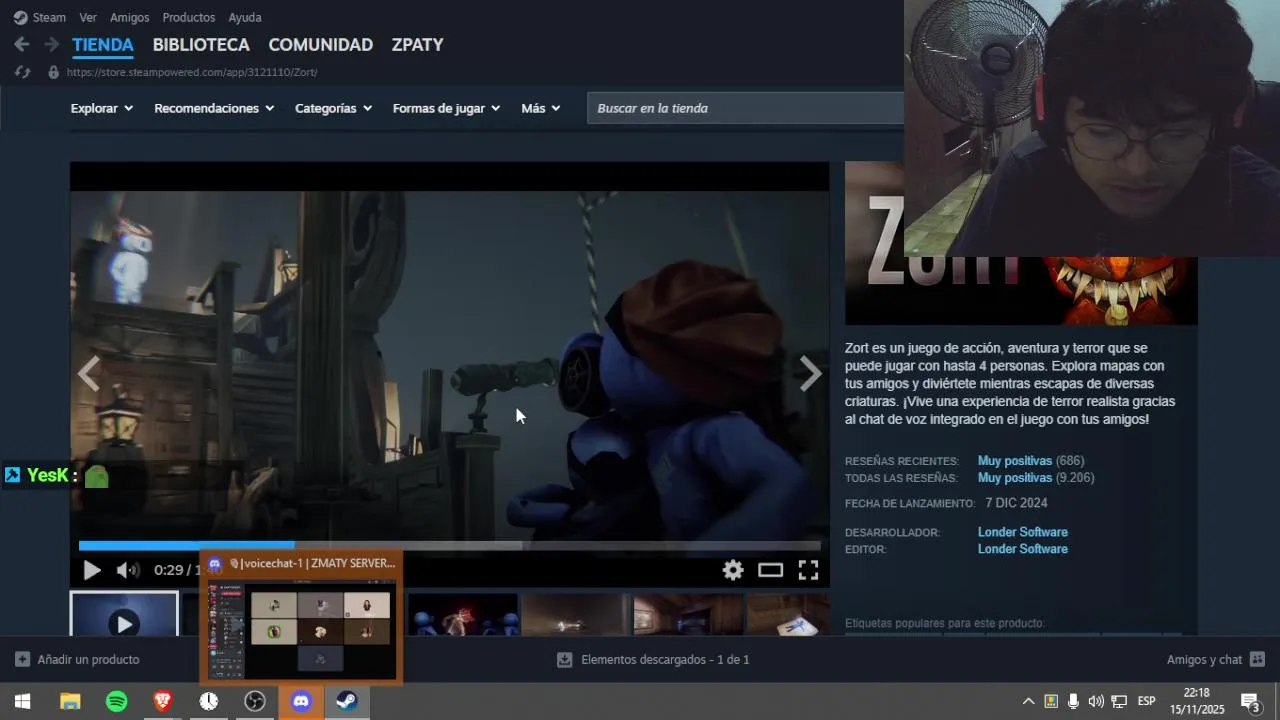Viewport: 1280px width, 720px height.
Task: Open File Explorer from the taskbar
Action: coord(70,701)
